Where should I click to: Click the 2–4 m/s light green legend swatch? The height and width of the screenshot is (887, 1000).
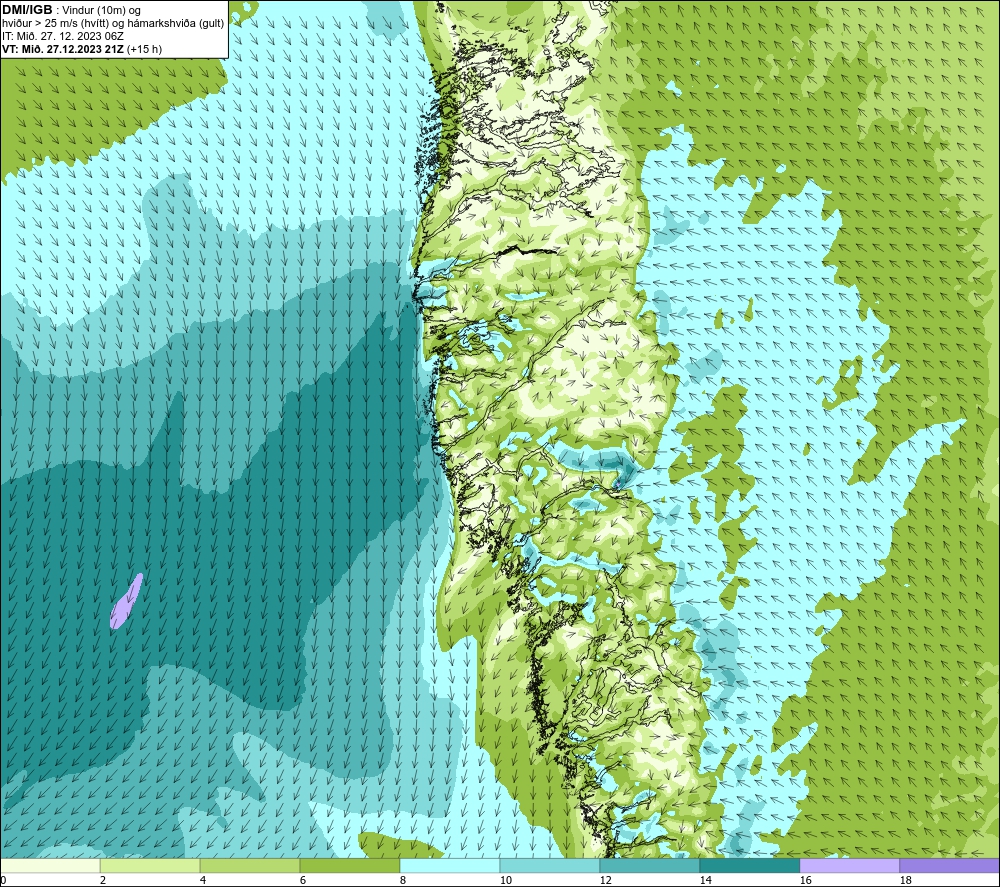(x=150, y=865)
